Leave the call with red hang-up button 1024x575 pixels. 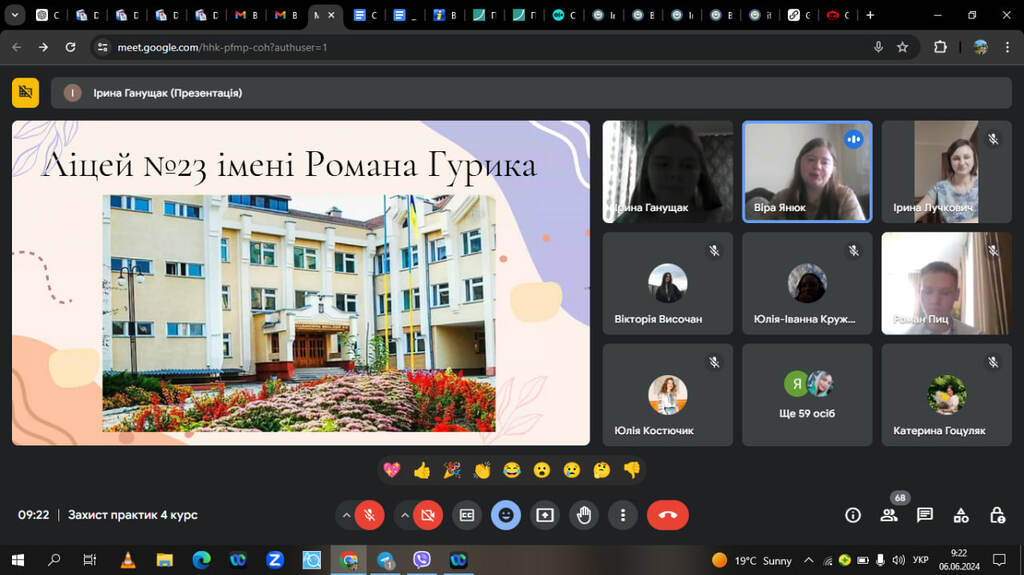[x=667, y=515]
